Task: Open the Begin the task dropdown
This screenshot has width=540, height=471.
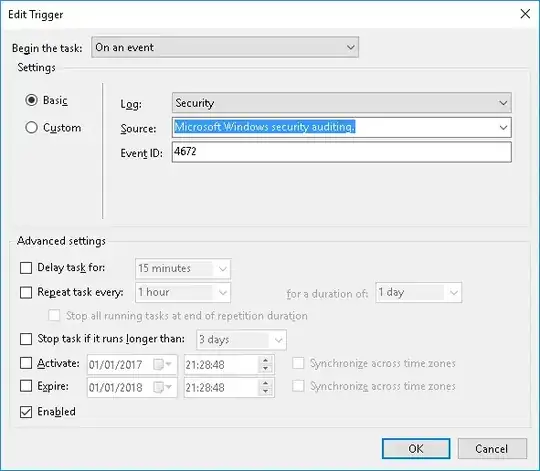Action: 225,47
